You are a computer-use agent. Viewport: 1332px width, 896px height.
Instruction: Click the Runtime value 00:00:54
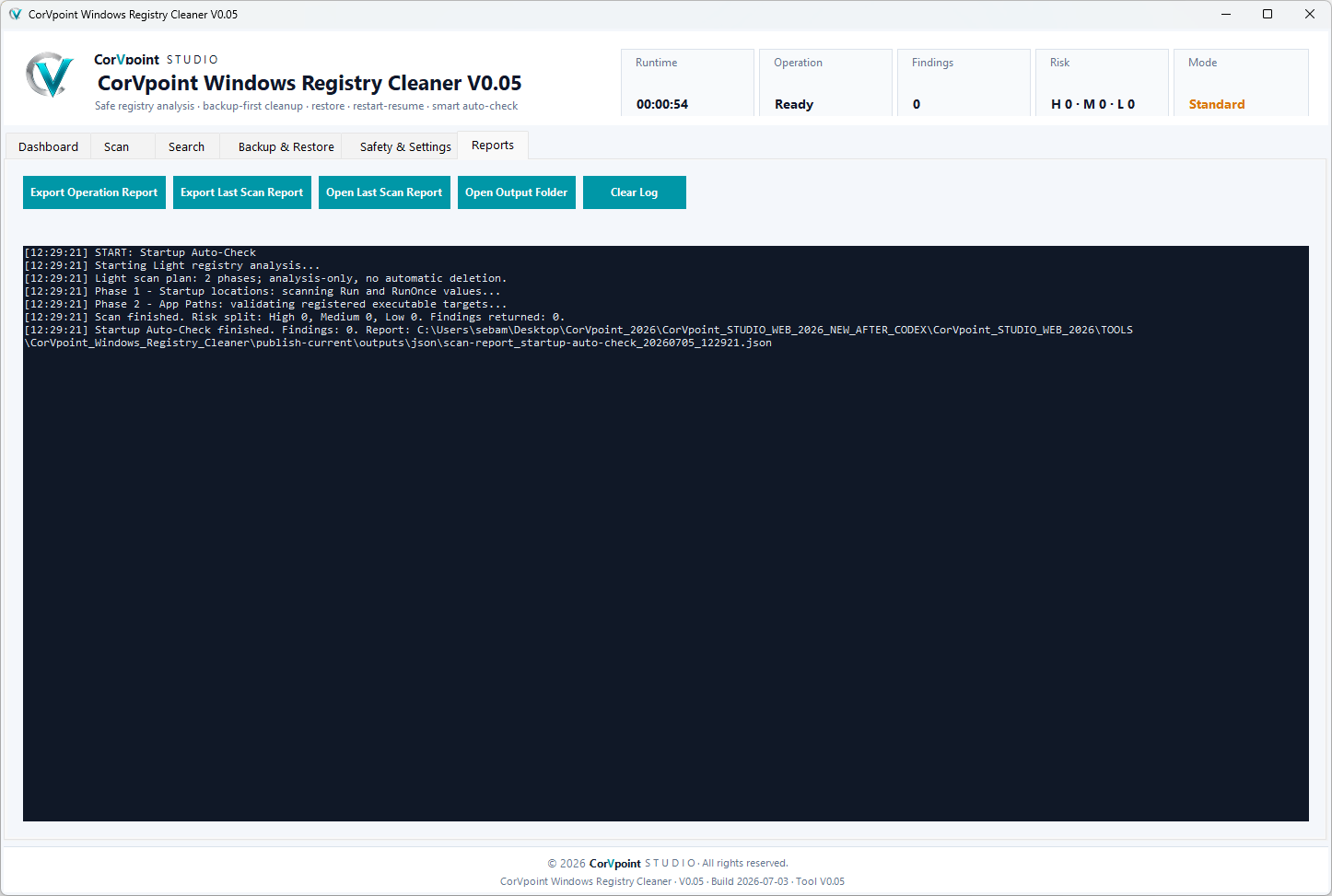point(662,104)
